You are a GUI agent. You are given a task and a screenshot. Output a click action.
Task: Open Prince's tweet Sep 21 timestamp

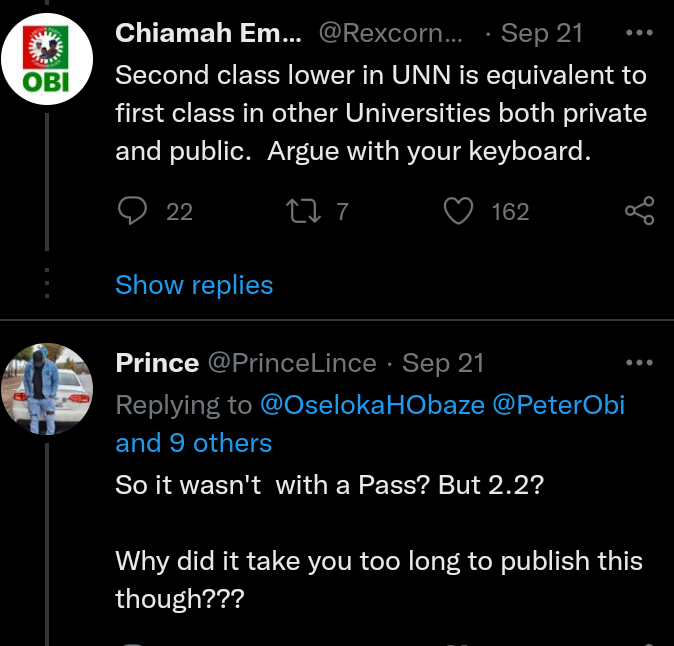pyautogui.click(x=443, y=363)
